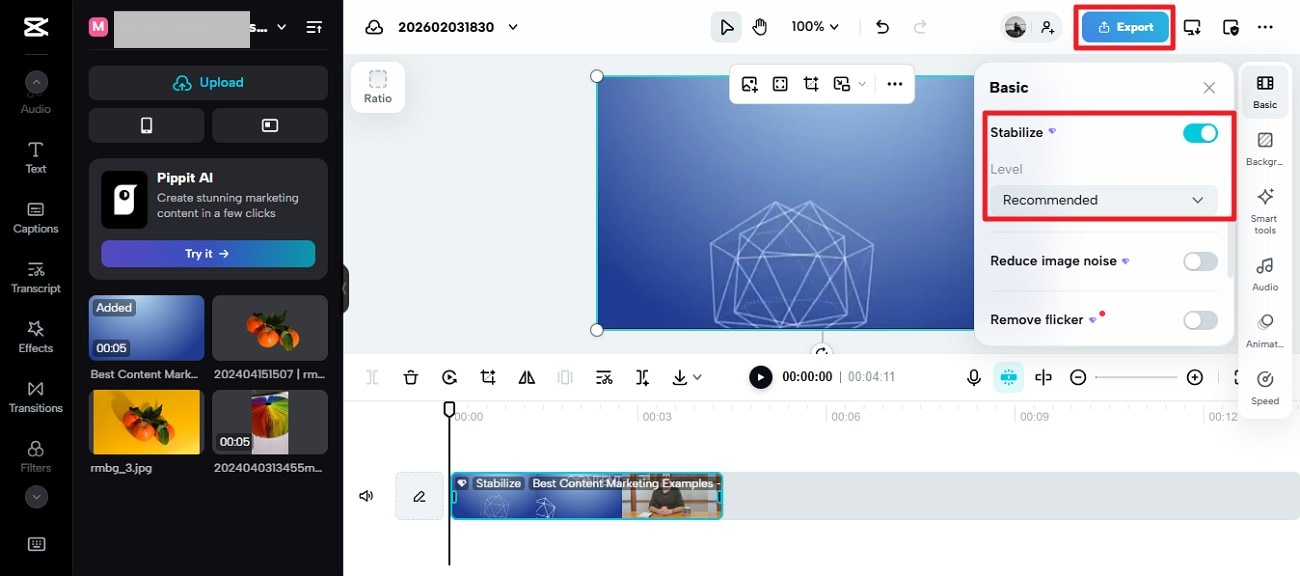
Task: Open the zoom 100% dropdown
Action: pos(815,27)
